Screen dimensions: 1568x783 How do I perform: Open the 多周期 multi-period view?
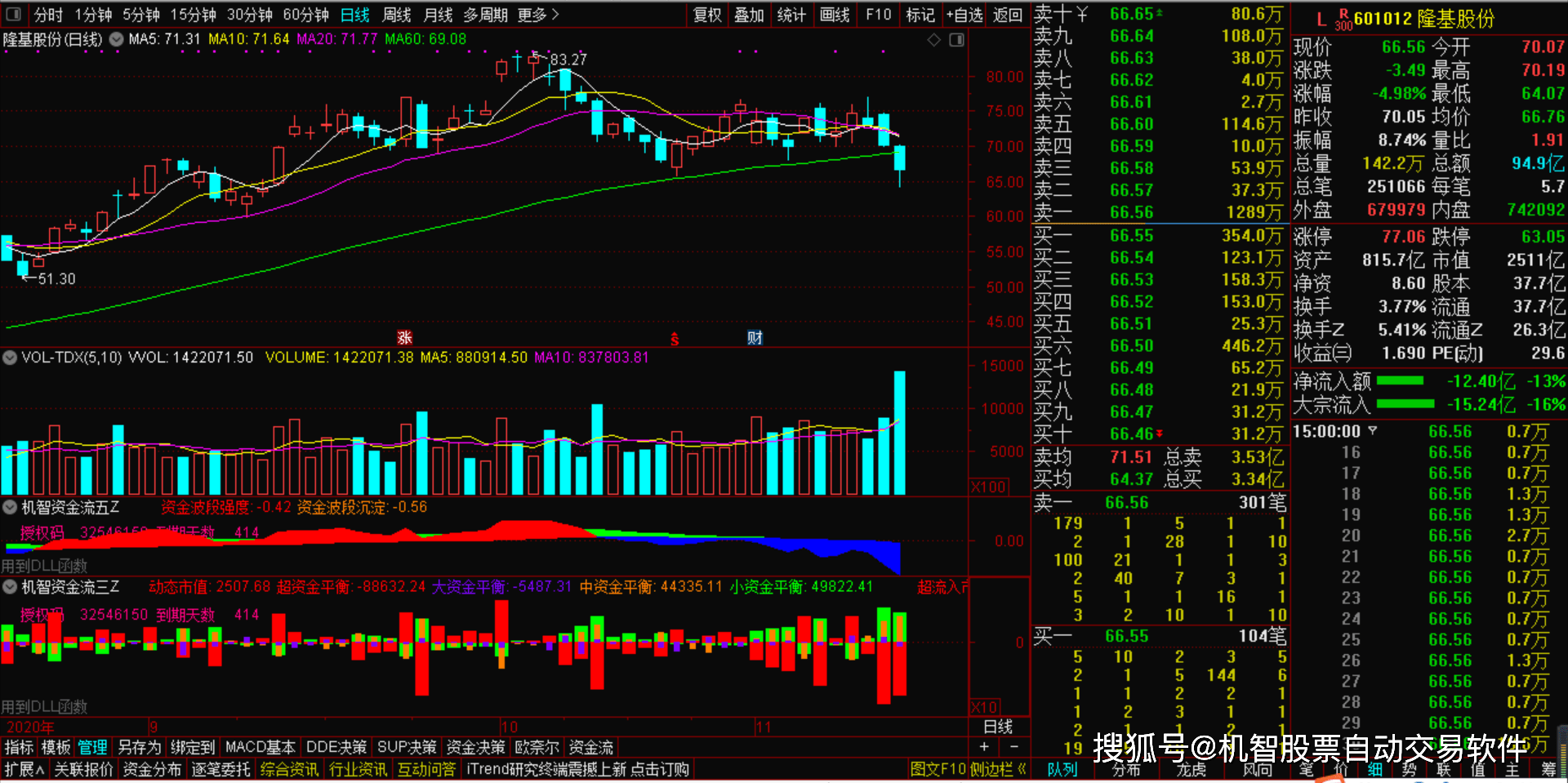click(485, 15)
